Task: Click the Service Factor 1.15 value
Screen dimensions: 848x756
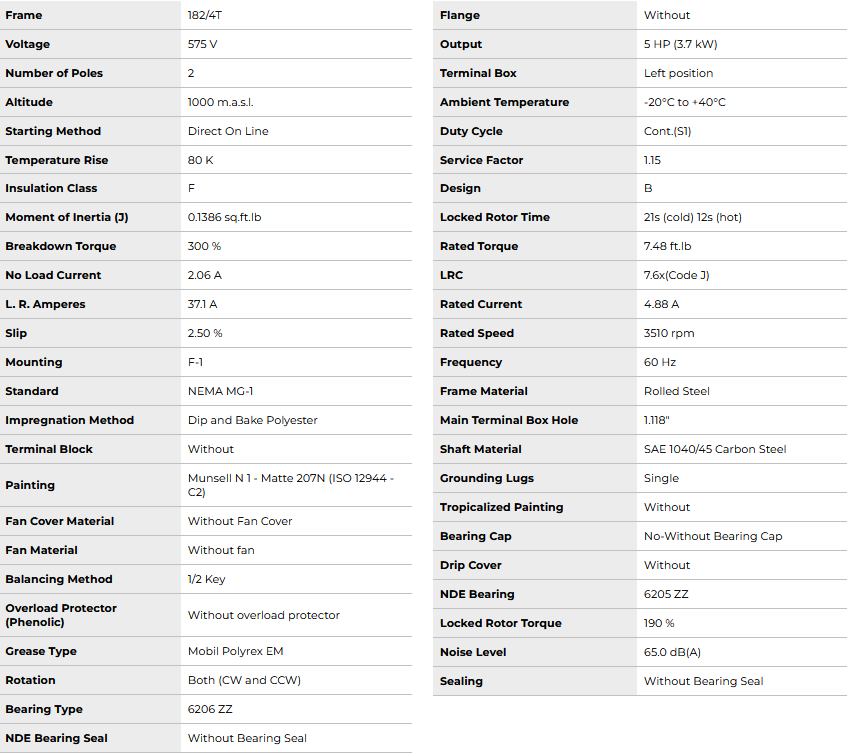Action: (x=652, y=160)
